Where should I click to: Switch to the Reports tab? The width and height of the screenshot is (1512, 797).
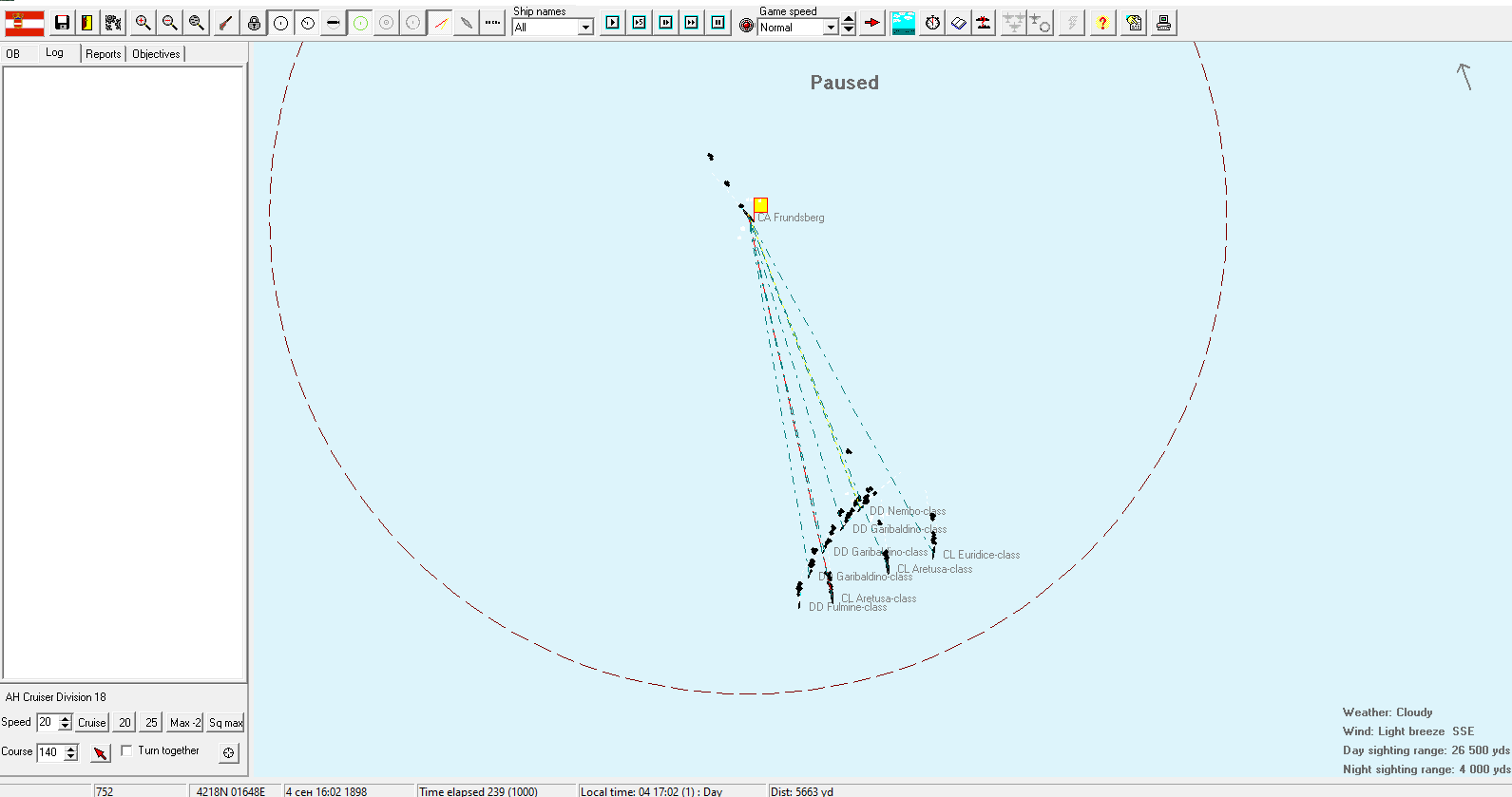(104, 54)
